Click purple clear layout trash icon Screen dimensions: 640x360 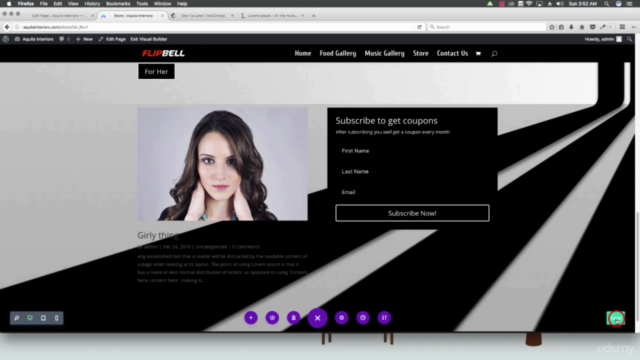pos(293,318)
